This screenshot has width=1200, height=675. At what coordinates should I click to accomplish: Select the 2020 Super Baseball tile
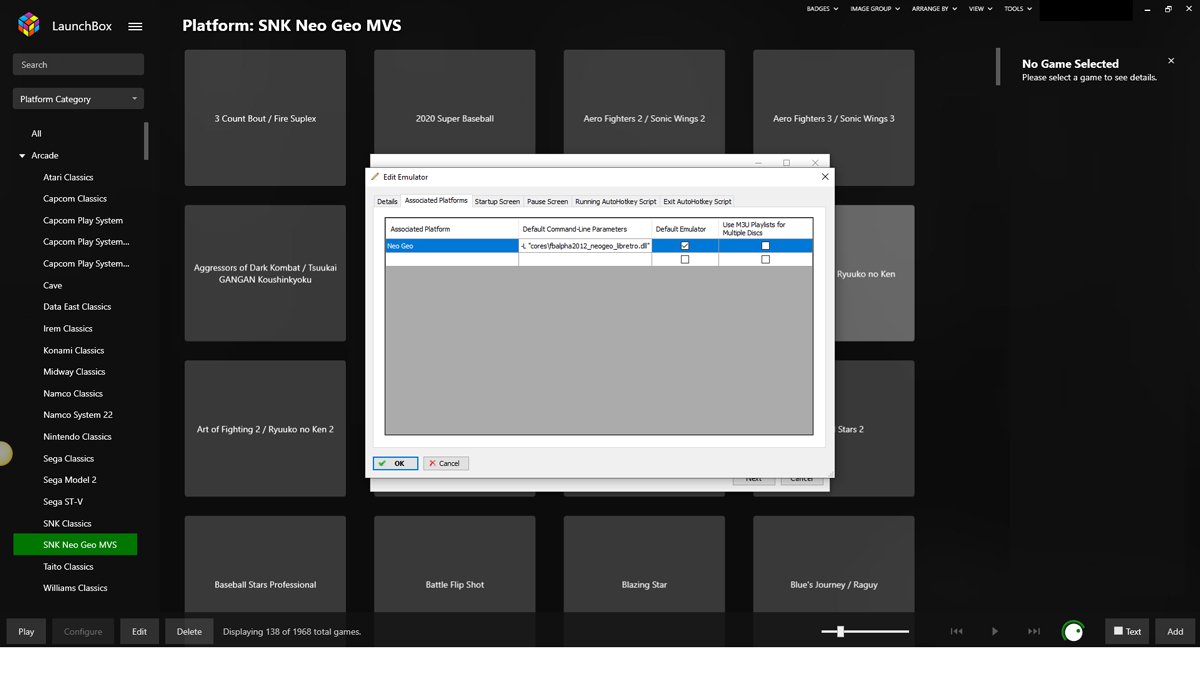pos(455,118)
